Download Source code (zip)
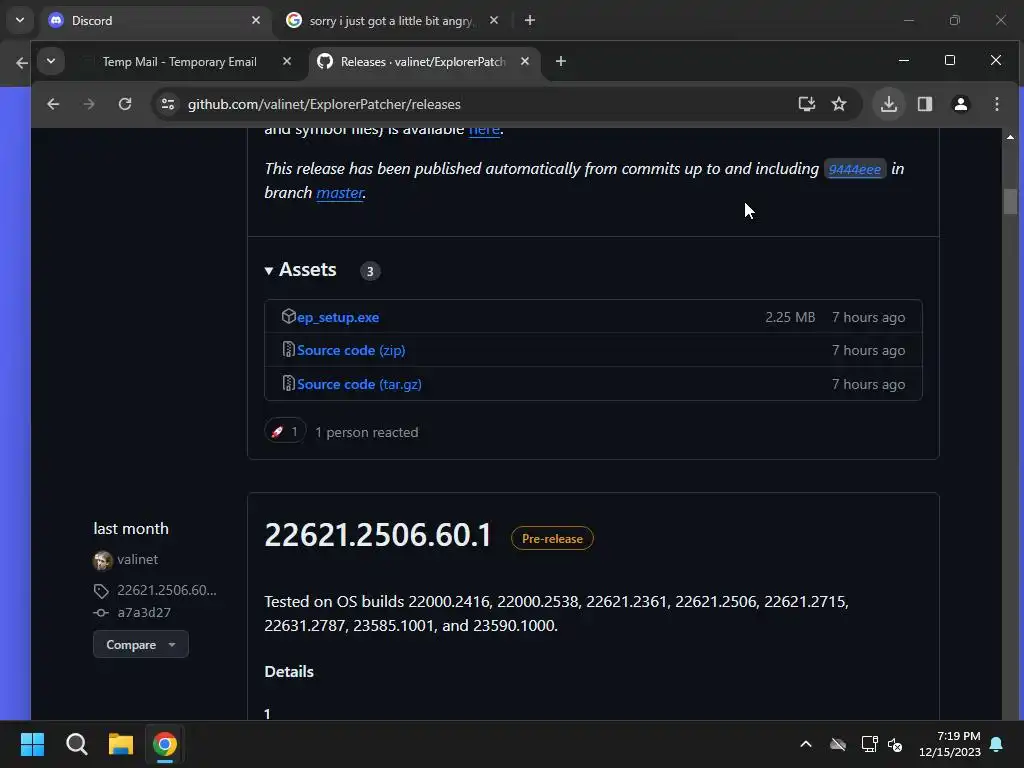The width and height of the screenshot is (1024, 768). (351, 351)
